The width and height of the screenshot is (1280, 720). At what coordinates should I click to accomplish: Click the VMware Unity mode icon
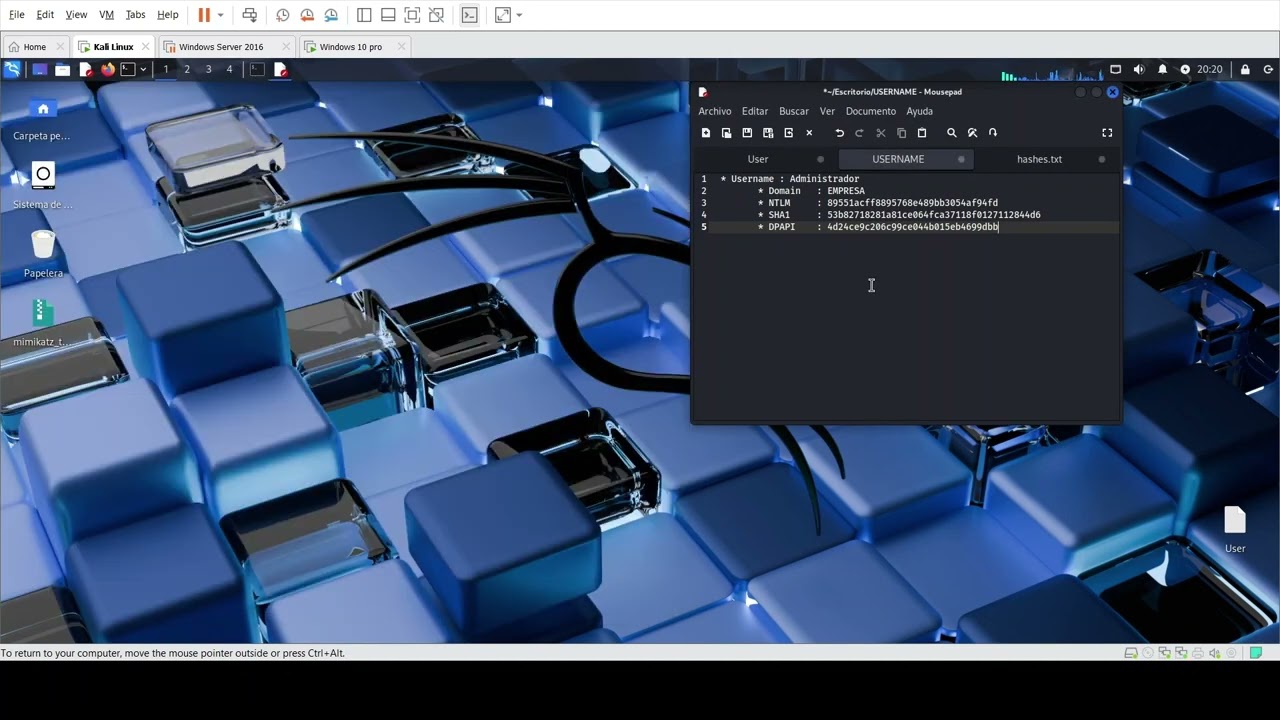tap(436, 15)
